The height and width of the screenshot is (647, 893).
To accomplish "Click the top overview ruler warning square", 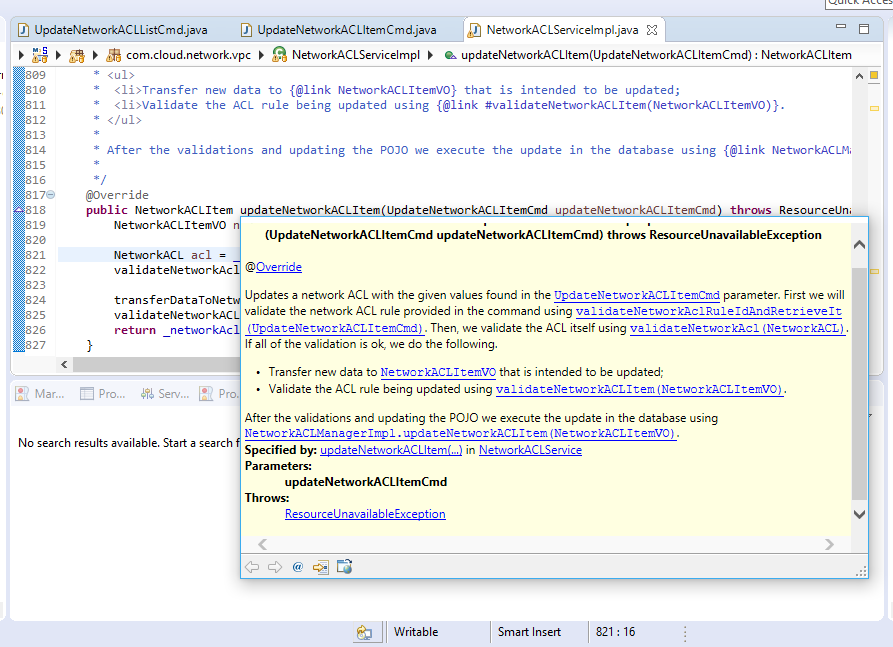I will (x=874, y=76).
